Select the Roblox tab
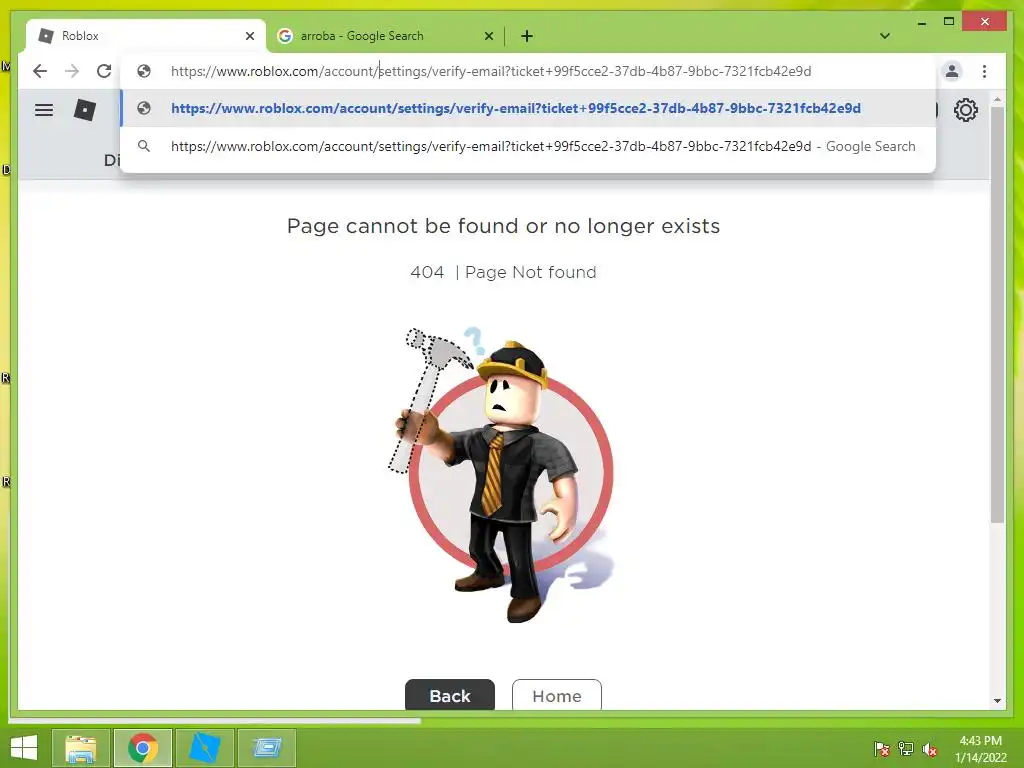 (x=146, y=36)
